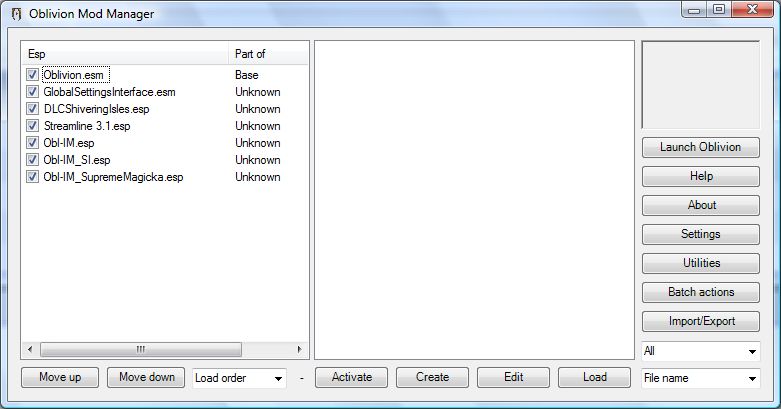
Task: Sort by the Esp column header
Action: click(125, 54)
